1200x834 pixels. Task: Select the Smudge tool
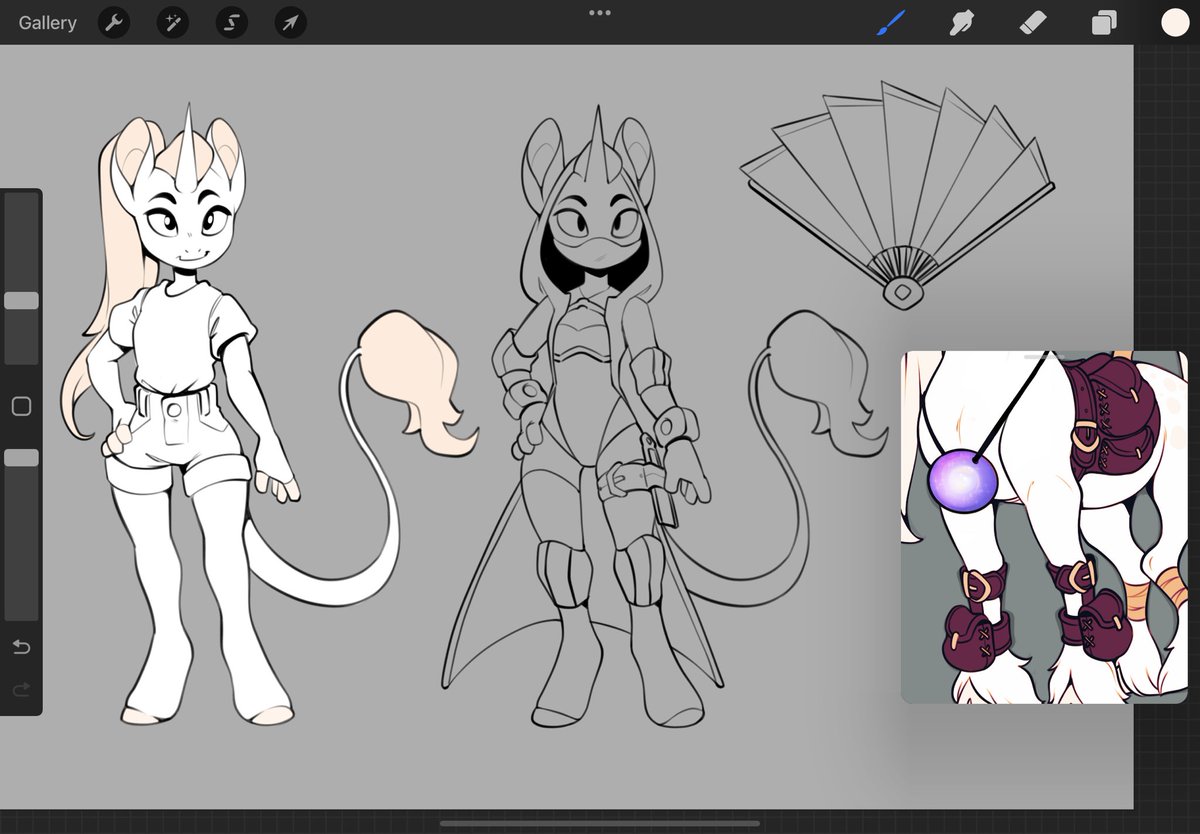pos(961,22)
